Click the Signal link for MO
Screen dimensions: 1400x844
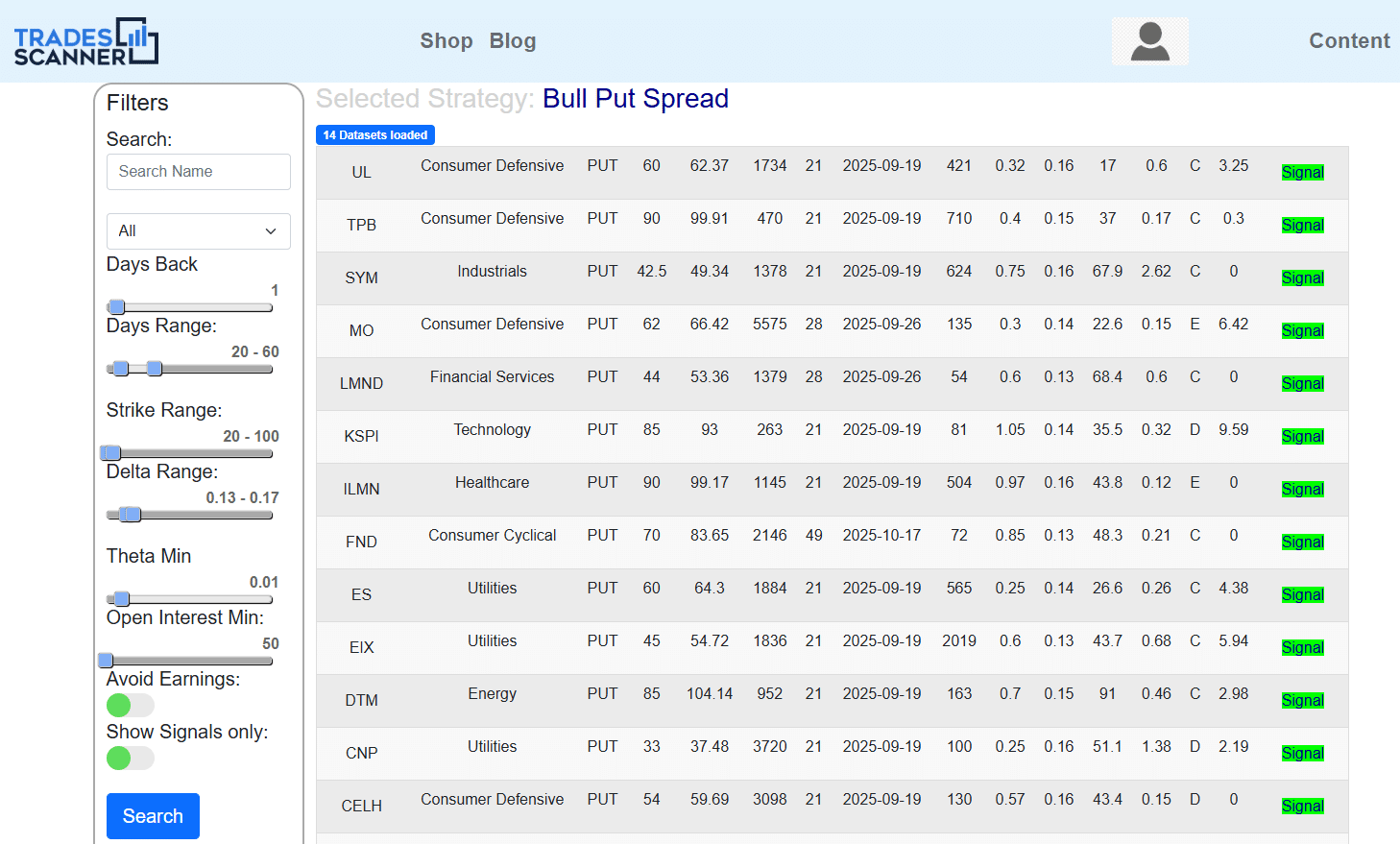point(1302,331)
